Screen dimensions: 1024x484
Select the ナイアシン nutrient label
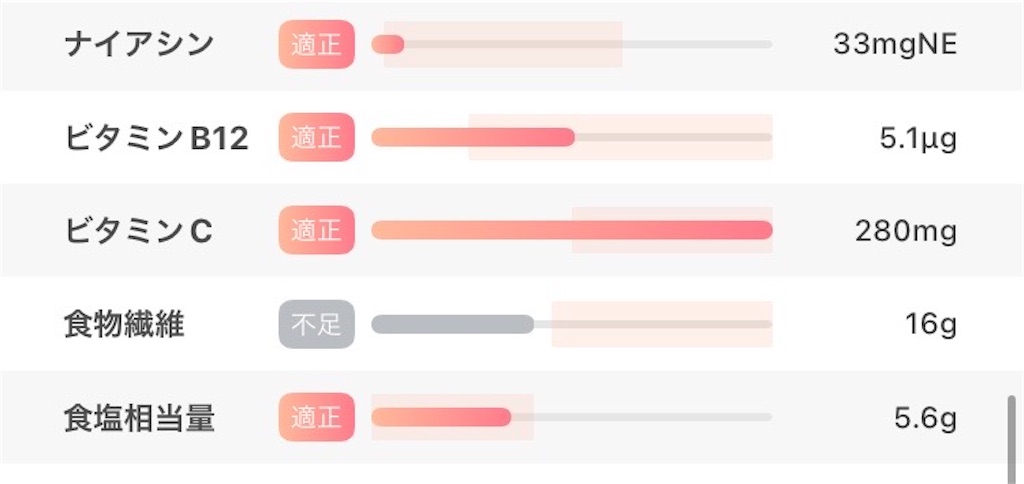(140, 44)
